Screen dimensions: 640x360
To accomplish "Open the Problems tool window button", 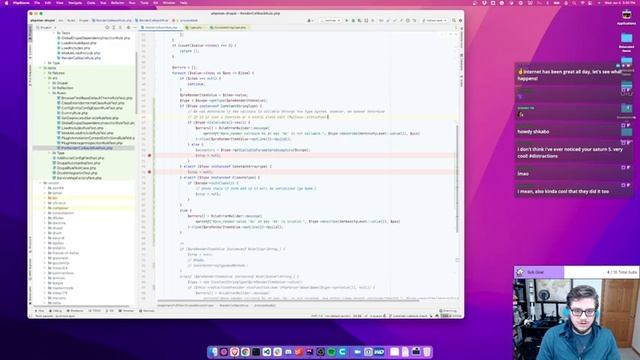I will point(75,311).
